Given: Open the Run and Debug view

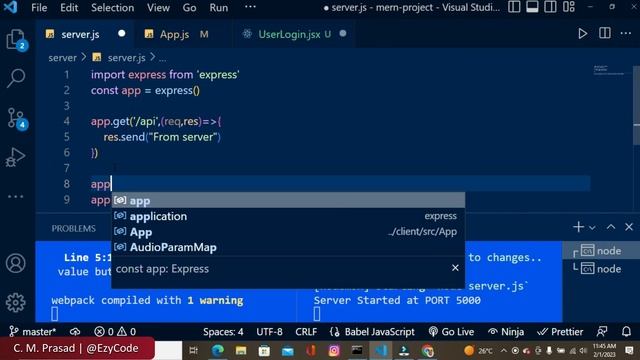Looking at the screenshot, I should (15, 157).
